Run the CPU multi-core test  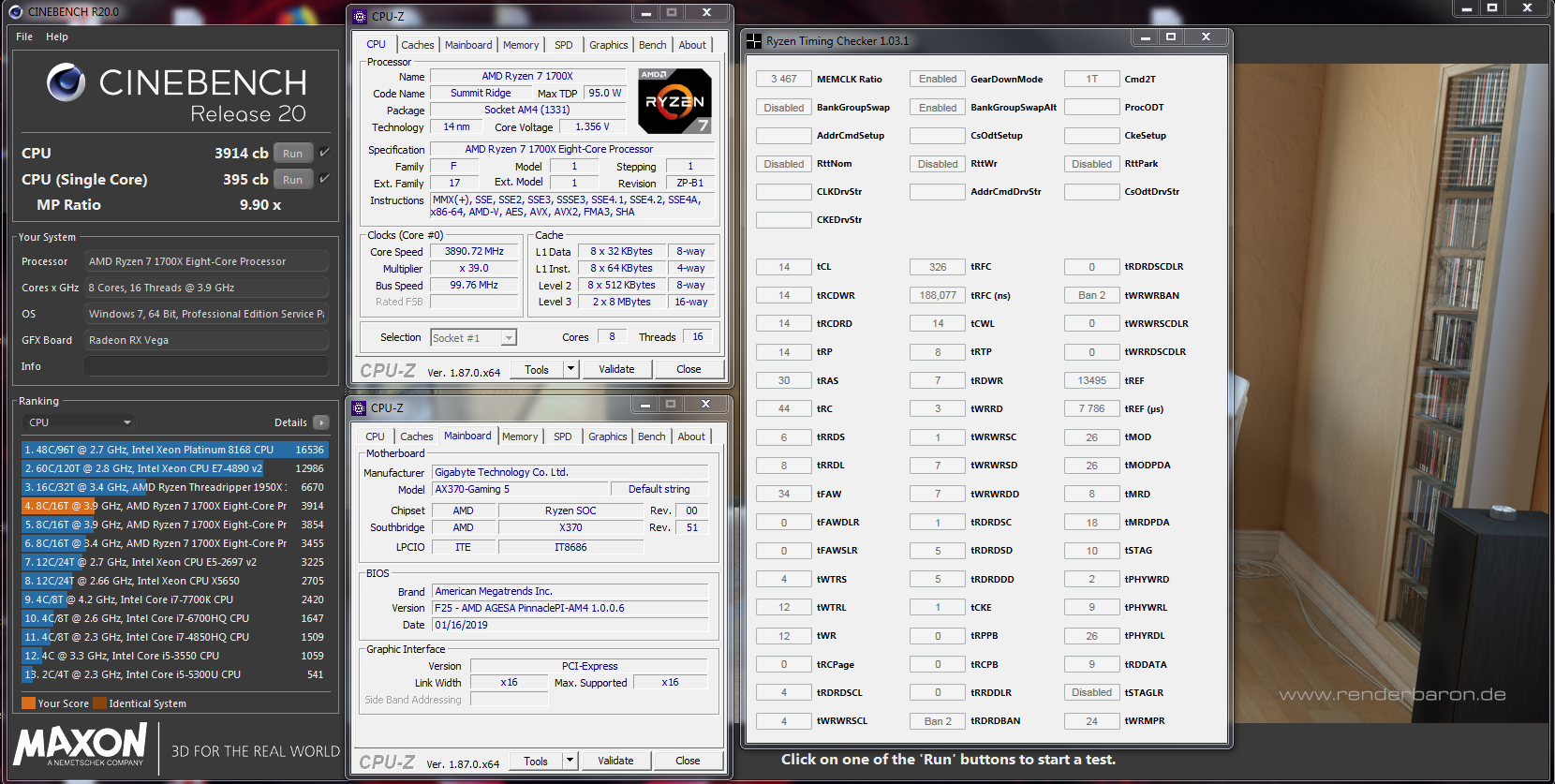click(x=293, y=154)
